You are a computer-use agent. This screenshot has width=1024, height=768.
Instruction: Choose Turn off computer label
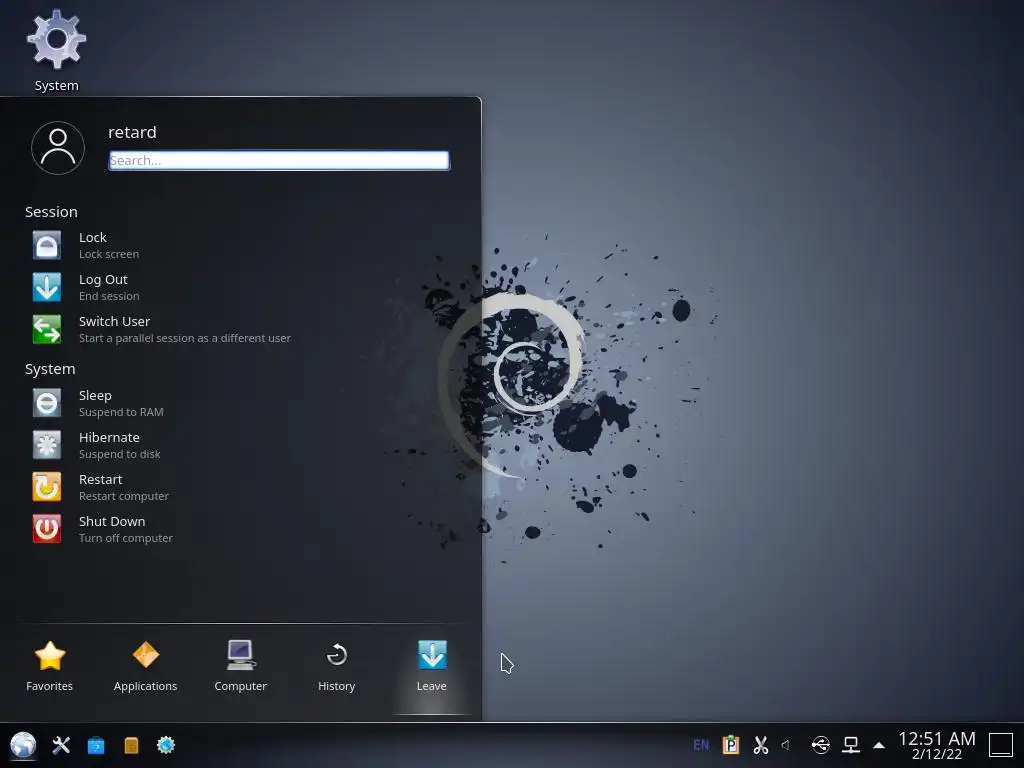click(126, 538)
